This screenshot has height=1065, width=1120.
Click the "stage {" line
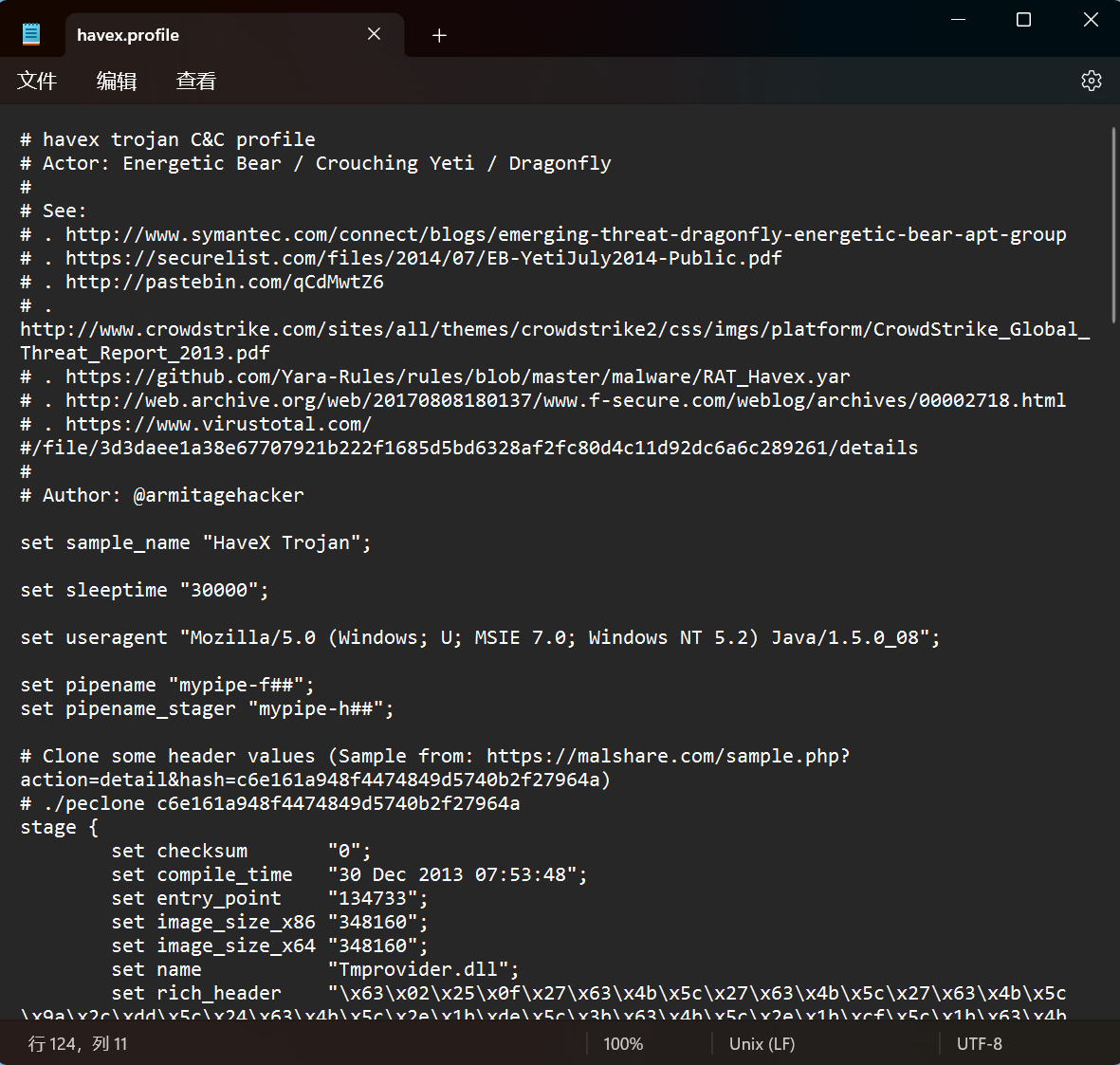coord(60,827)
